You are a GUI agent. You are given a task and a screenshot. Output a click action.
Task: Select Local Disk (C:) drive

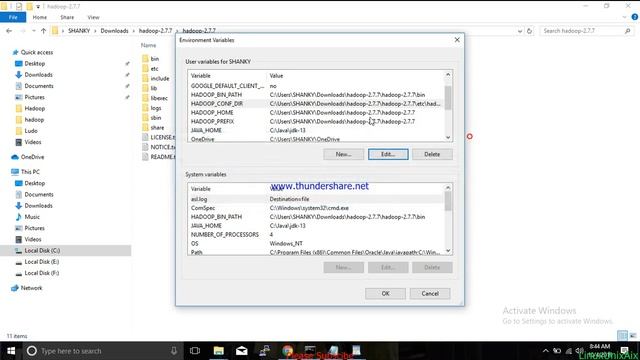coord(42,251)
